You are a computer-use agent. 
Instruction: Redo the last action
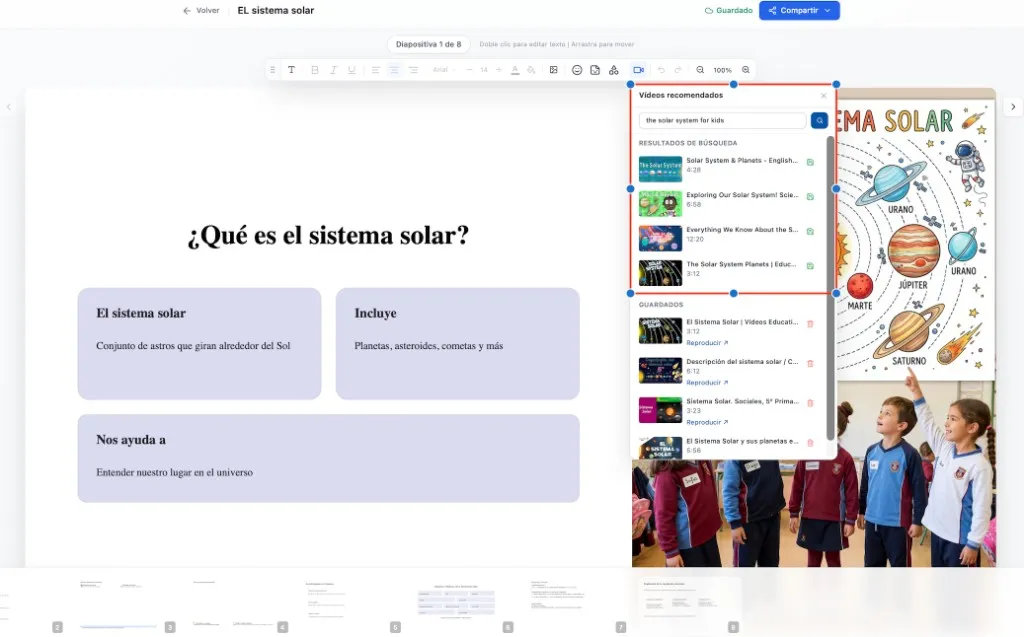[678, 70]
